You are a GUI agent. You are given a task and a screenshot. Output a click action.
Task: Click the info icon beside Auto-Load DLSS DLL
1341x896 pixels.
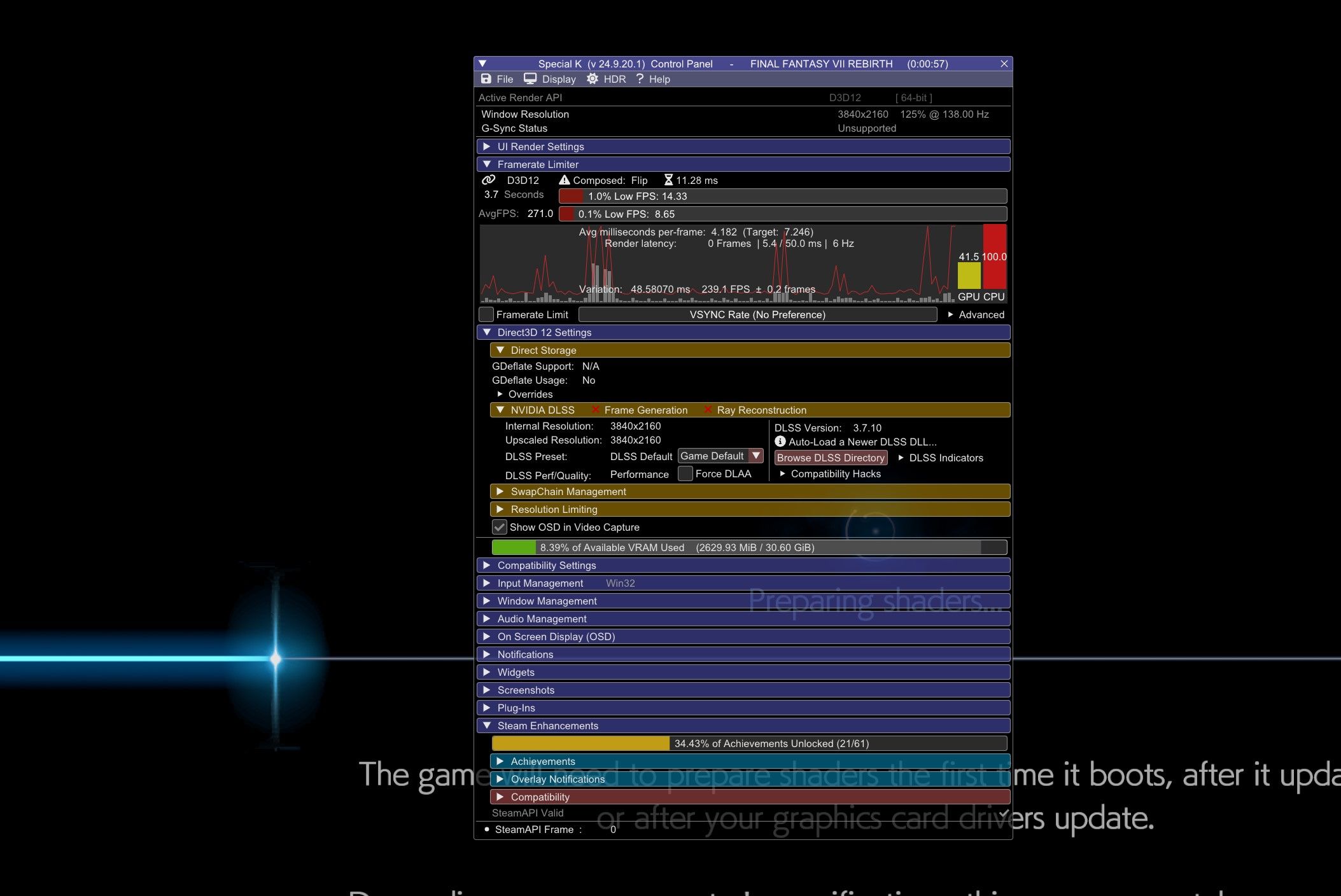coord(780,442)
